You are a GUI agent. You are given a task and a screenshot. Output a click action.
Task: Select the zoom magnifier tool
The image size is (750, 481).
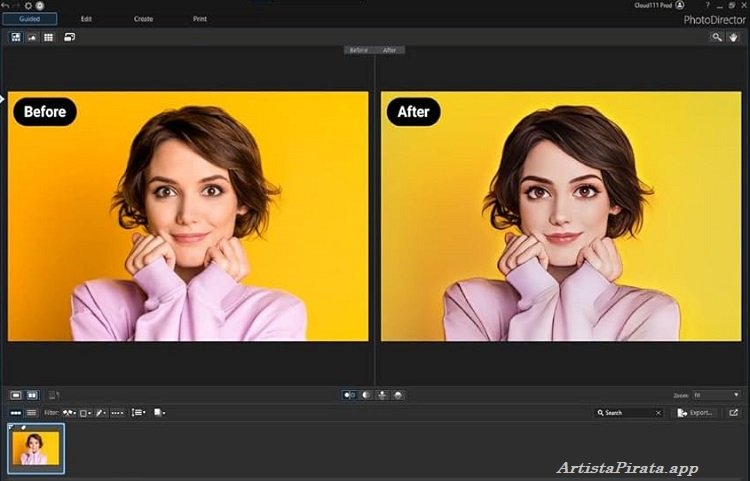(717, 37)
